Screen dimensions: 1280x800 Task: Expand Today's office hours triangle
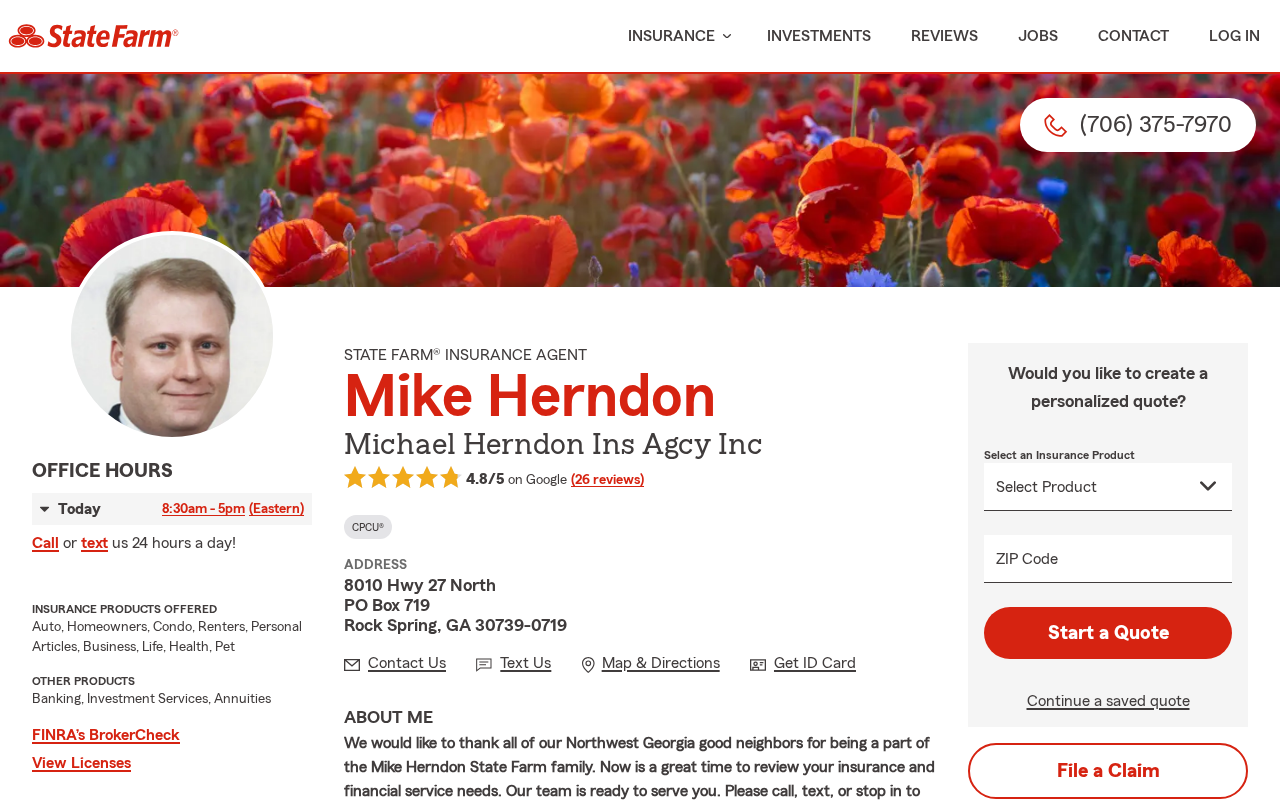point(45,509)
